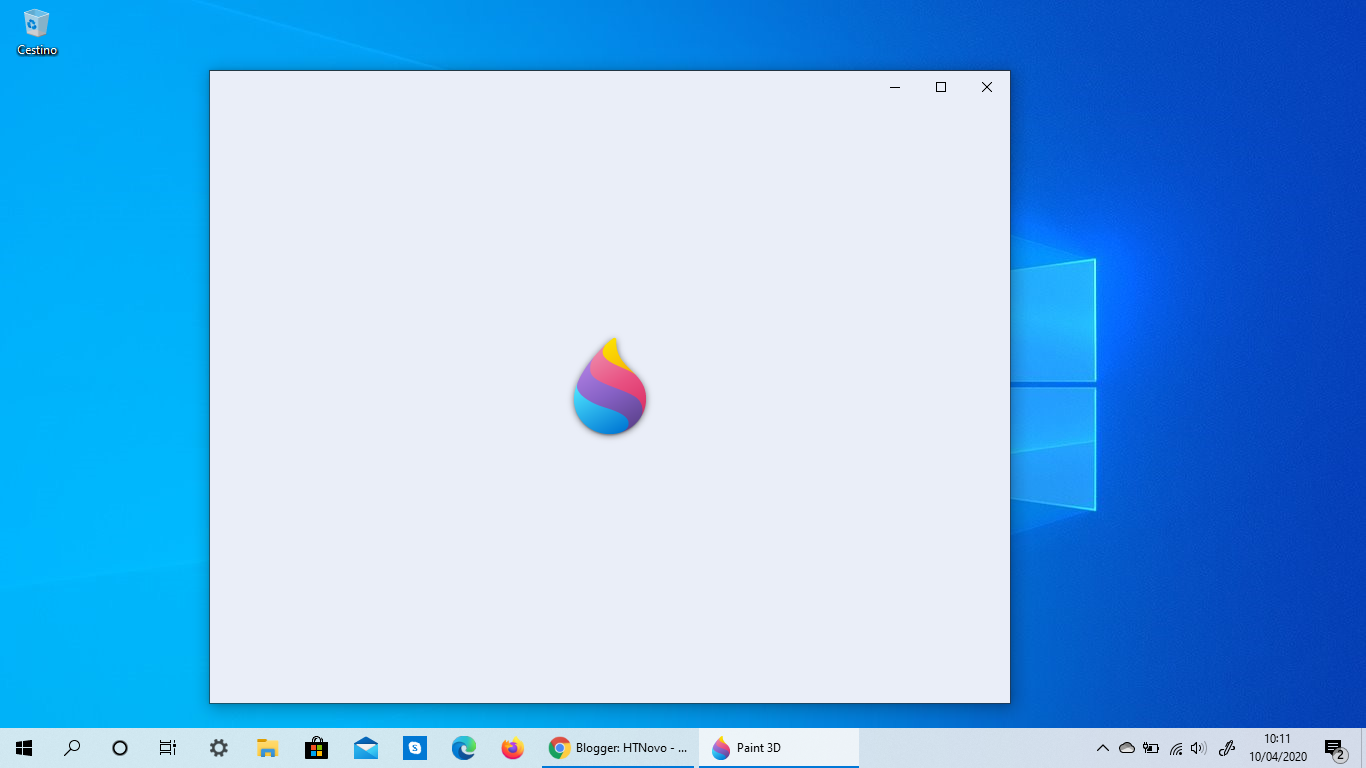The height and width of the screenshot is (768, 1366).
Task: Check battery status in system tray
Action: coord(1151,748)
